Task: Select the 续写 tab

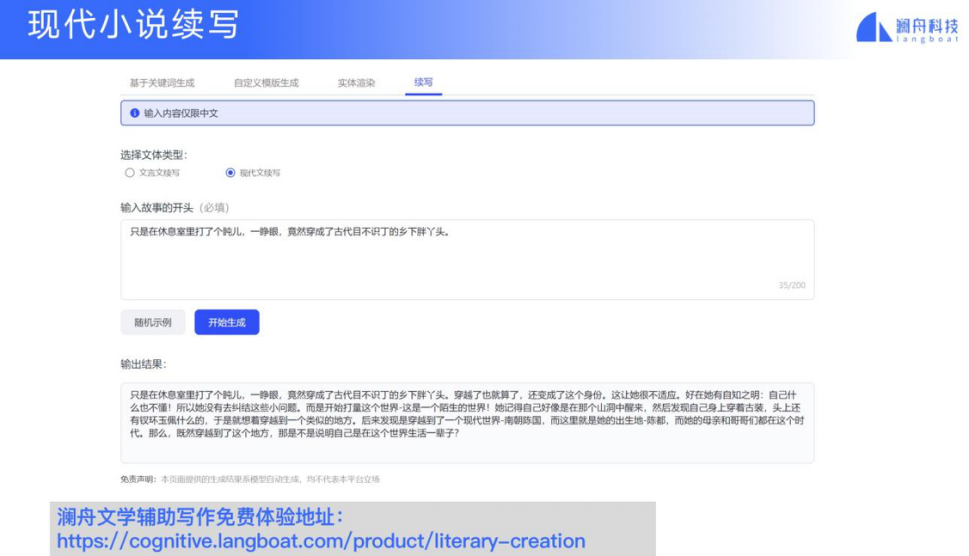Action: point(423,82)
